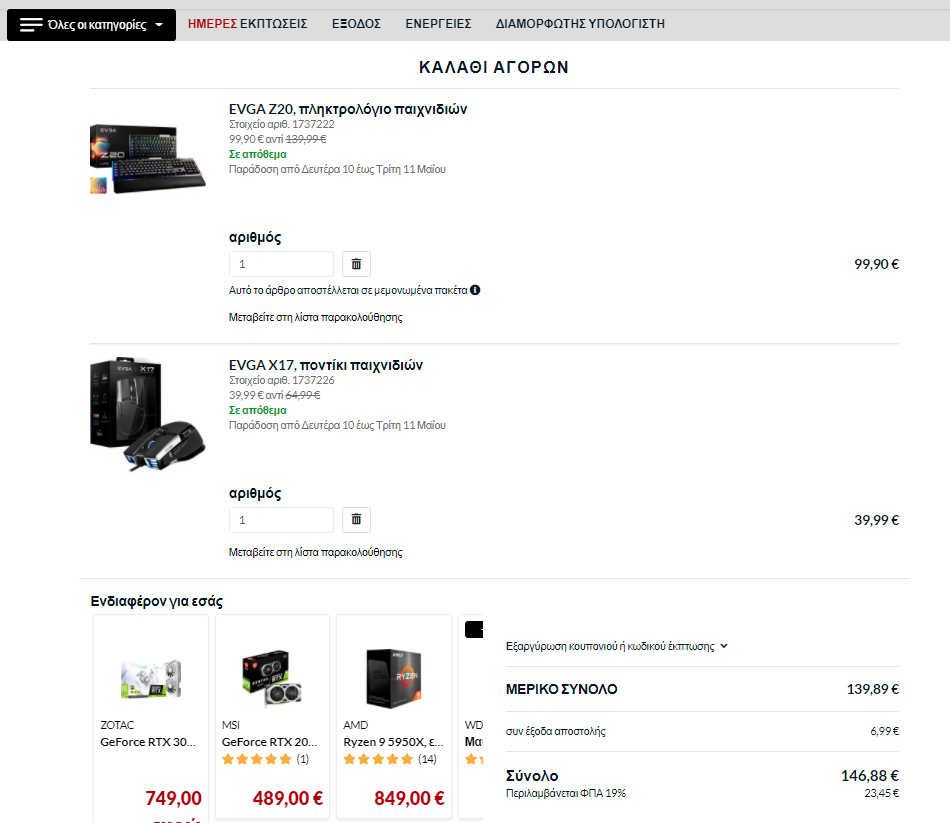Delete EVGA Z20 keyboard with trash icon
This screenshot has width=950, height=823.
pos(356,264)
